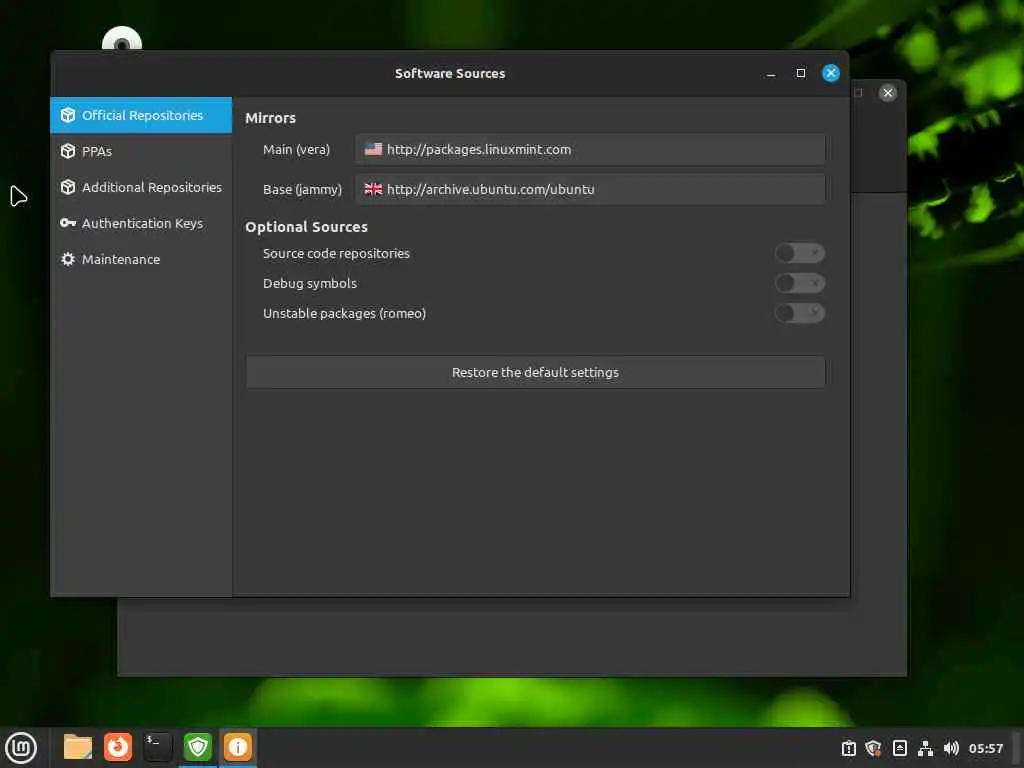Image resolution: width=1024 pixels, height=768 pixels.
Task: Click the 'Base (jammy)' label
Action: [302, 189]
